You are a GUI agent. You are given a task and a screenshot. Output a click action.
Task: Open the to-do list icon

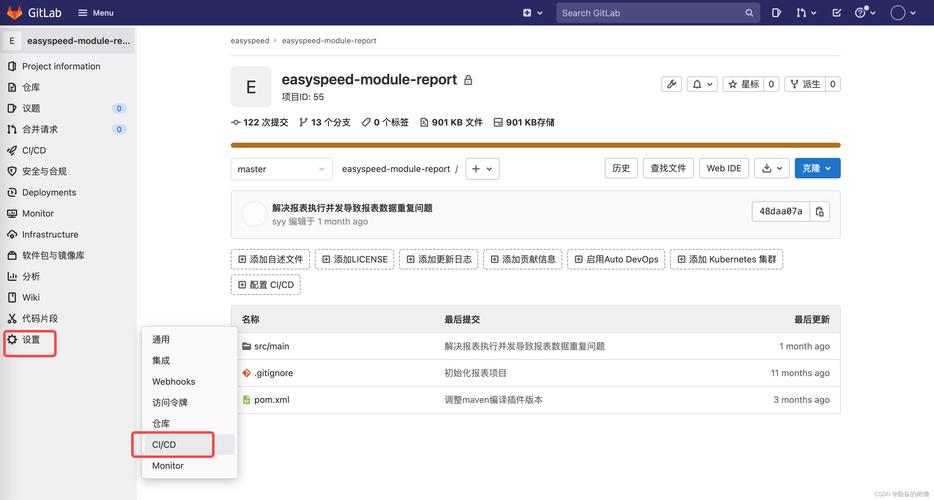836,13
